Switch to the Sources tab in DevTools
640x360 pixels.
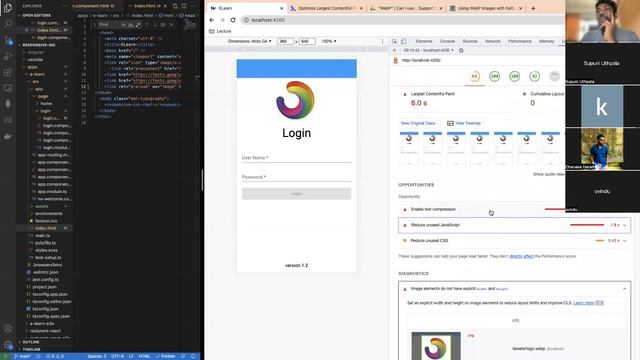(470, 41)
